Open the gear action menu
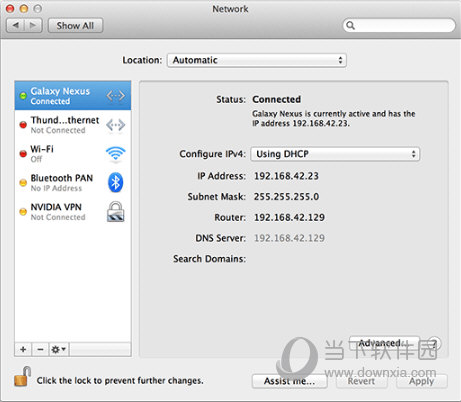The height and width of the screenshot is (402, 461). (59, 349)
